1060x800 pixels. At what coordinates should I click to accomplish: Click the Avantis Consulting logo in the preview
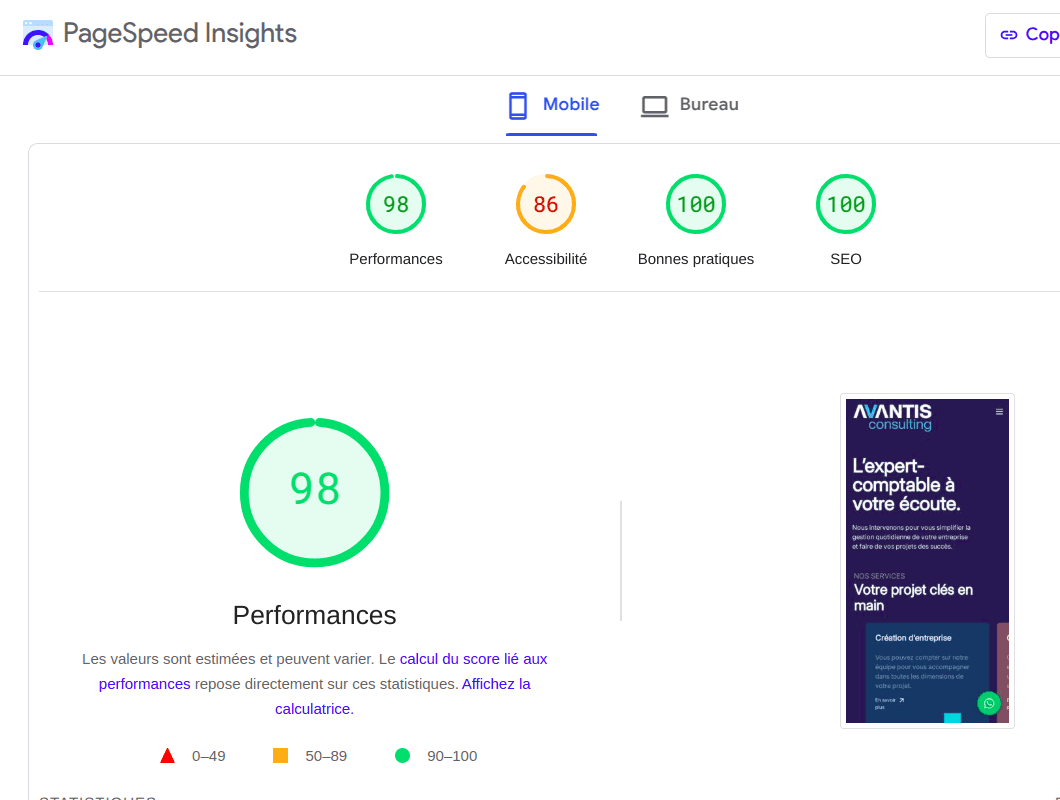(x=892, y=417)
